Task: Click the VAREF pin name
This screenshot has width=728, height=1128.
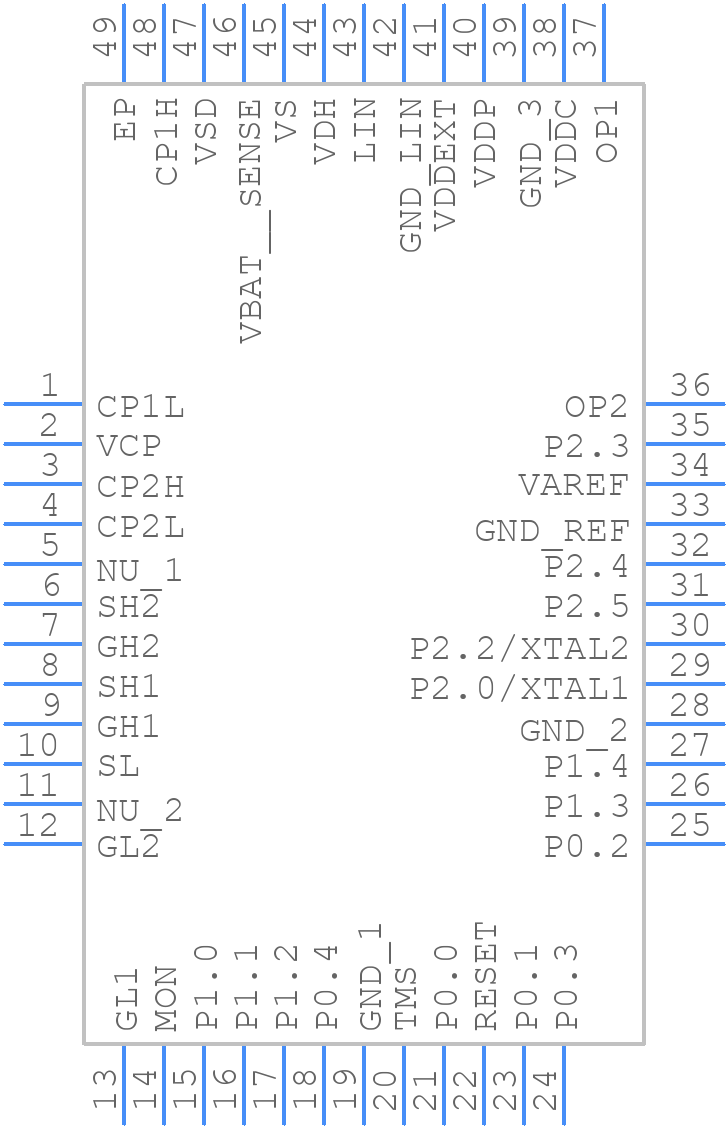Action: pos(574,486)
